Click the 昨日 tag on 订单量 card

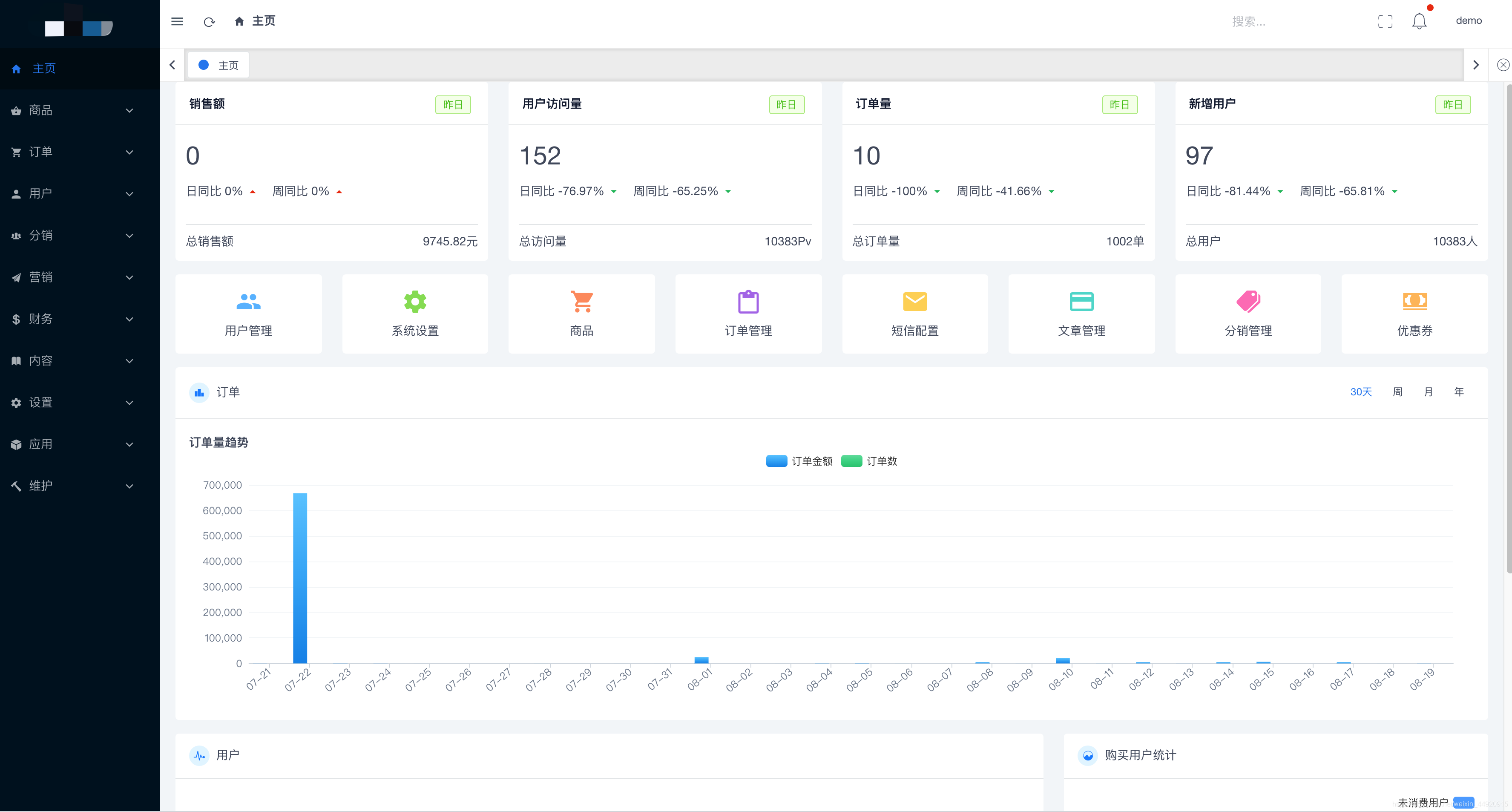[x=1119, y=105]
